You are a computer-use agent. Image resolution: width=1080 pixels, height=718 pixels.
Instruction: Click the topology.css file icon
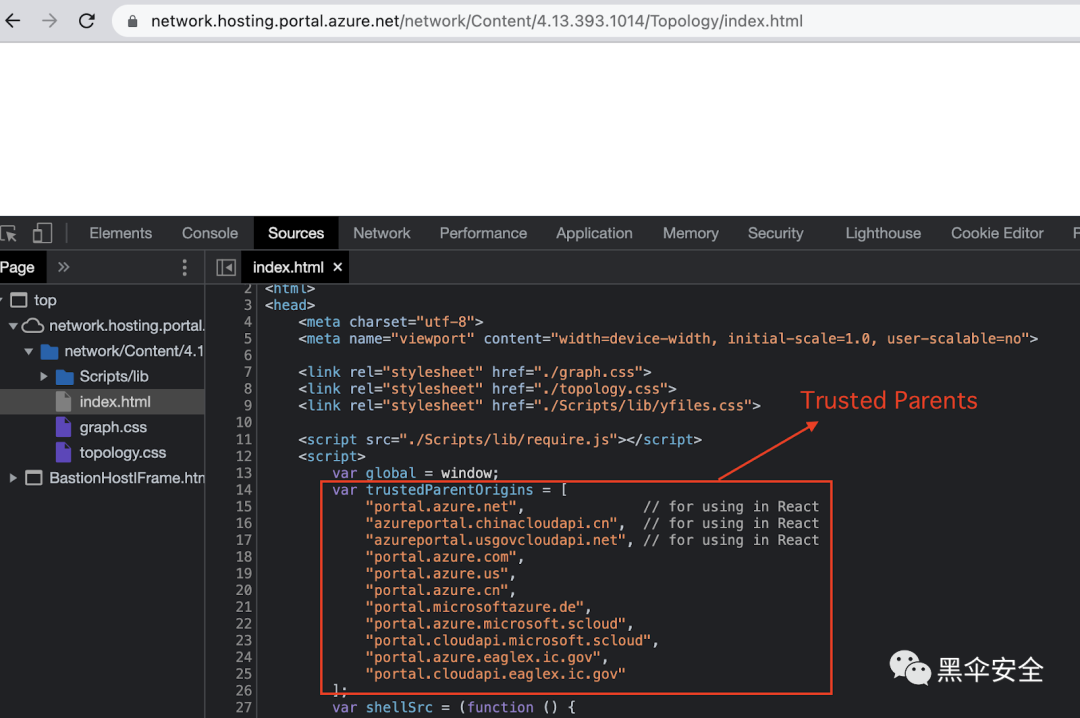click(63, 453)
